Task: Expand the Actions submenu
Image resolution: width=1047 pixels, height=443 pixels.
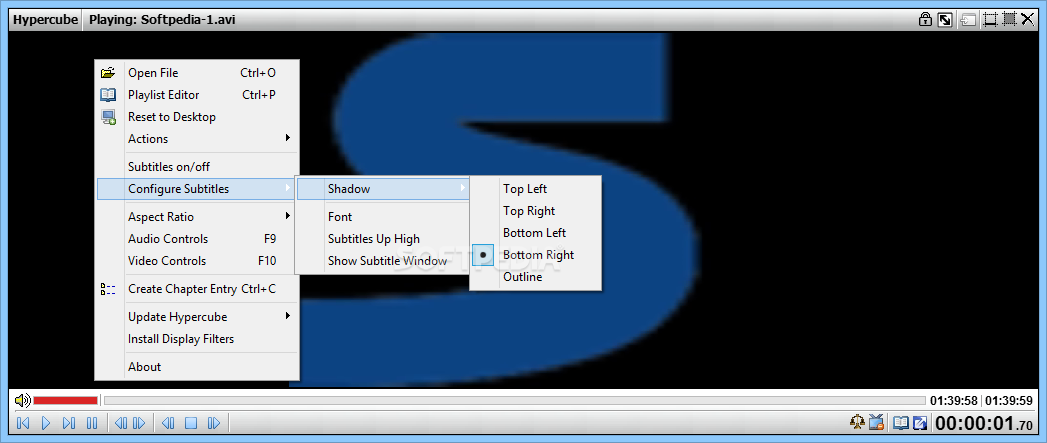Action: pos(197,139)
